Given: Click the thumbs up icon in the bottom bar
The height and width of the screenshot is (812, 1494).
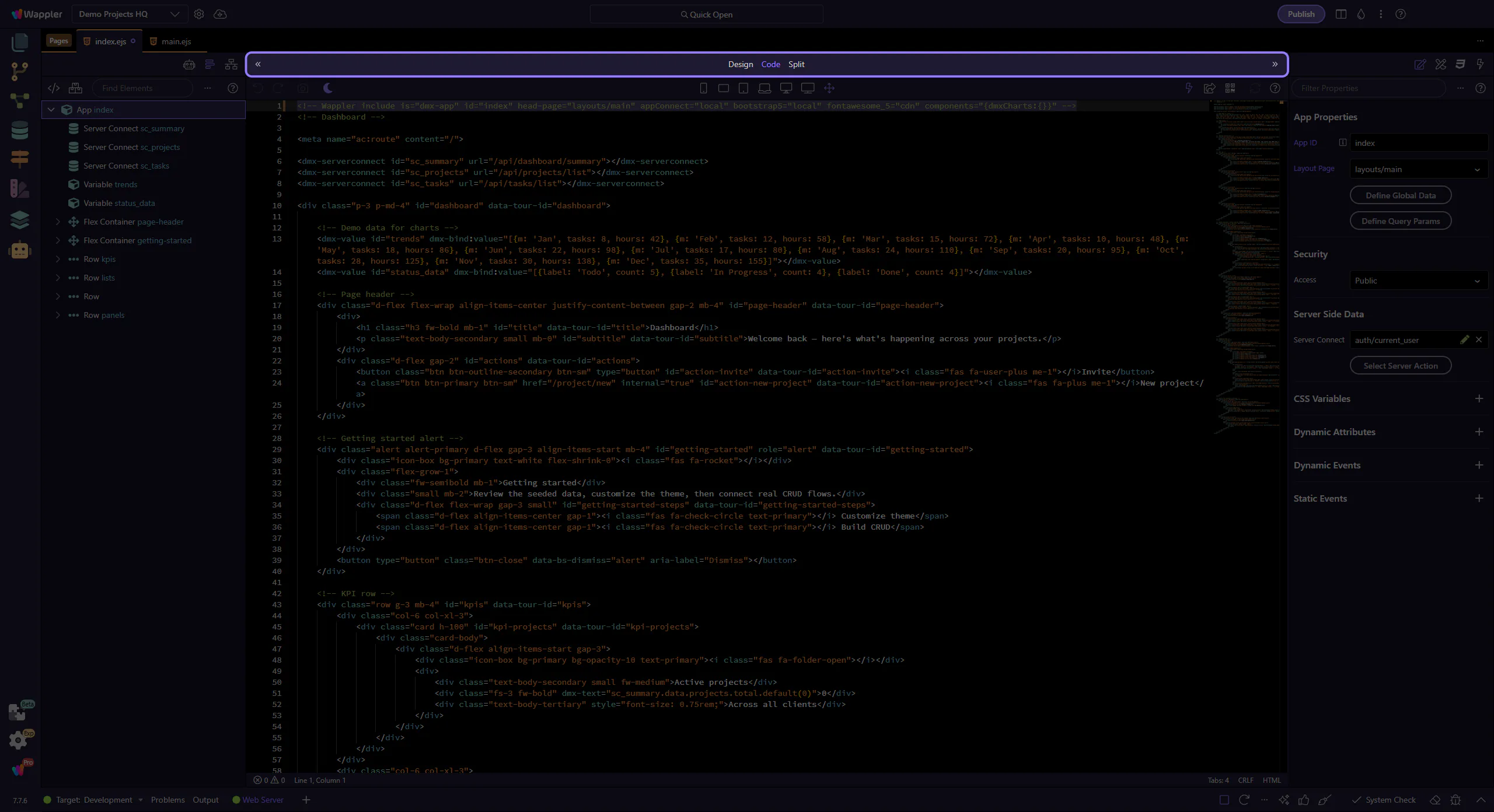Looking at the screenshot, I should tap(1304, 800).
